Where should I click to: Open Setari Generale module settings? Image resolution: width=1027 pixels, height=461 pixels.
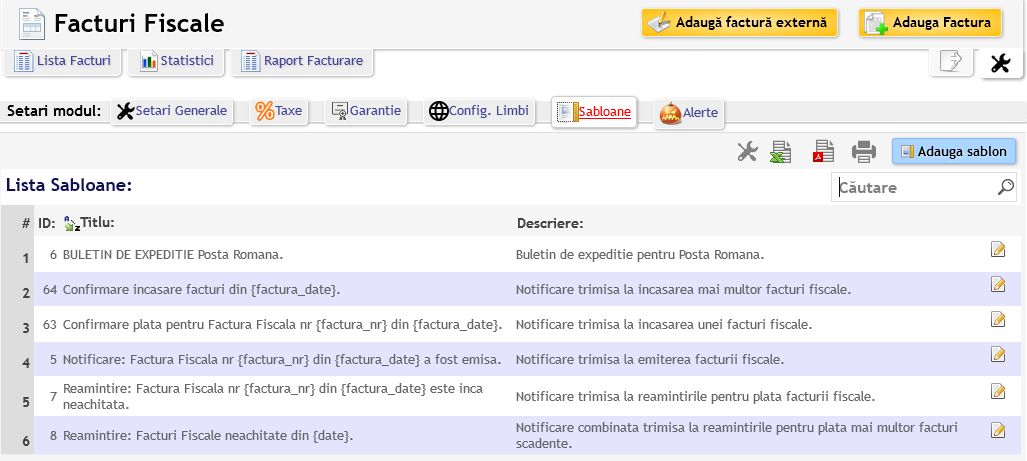[x=172, y=111]
